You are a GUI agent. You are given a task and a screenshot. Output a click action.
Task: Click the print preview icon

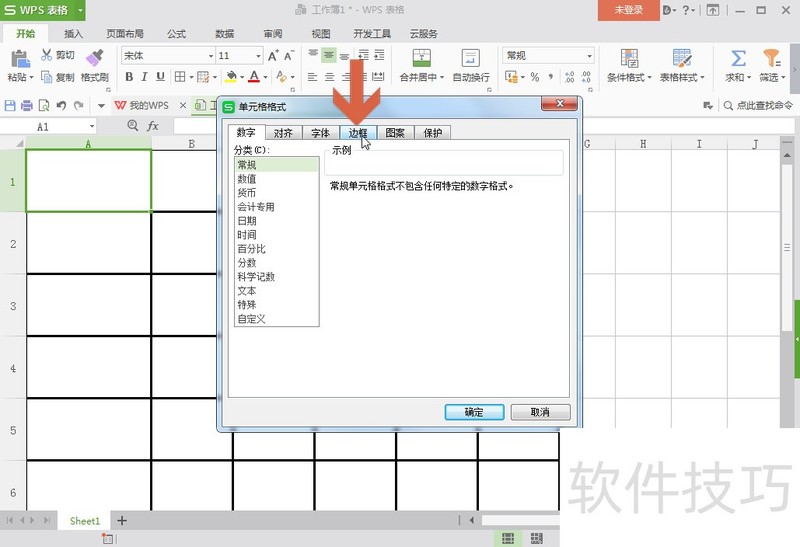pyautogui.click(x=44, y=106)
